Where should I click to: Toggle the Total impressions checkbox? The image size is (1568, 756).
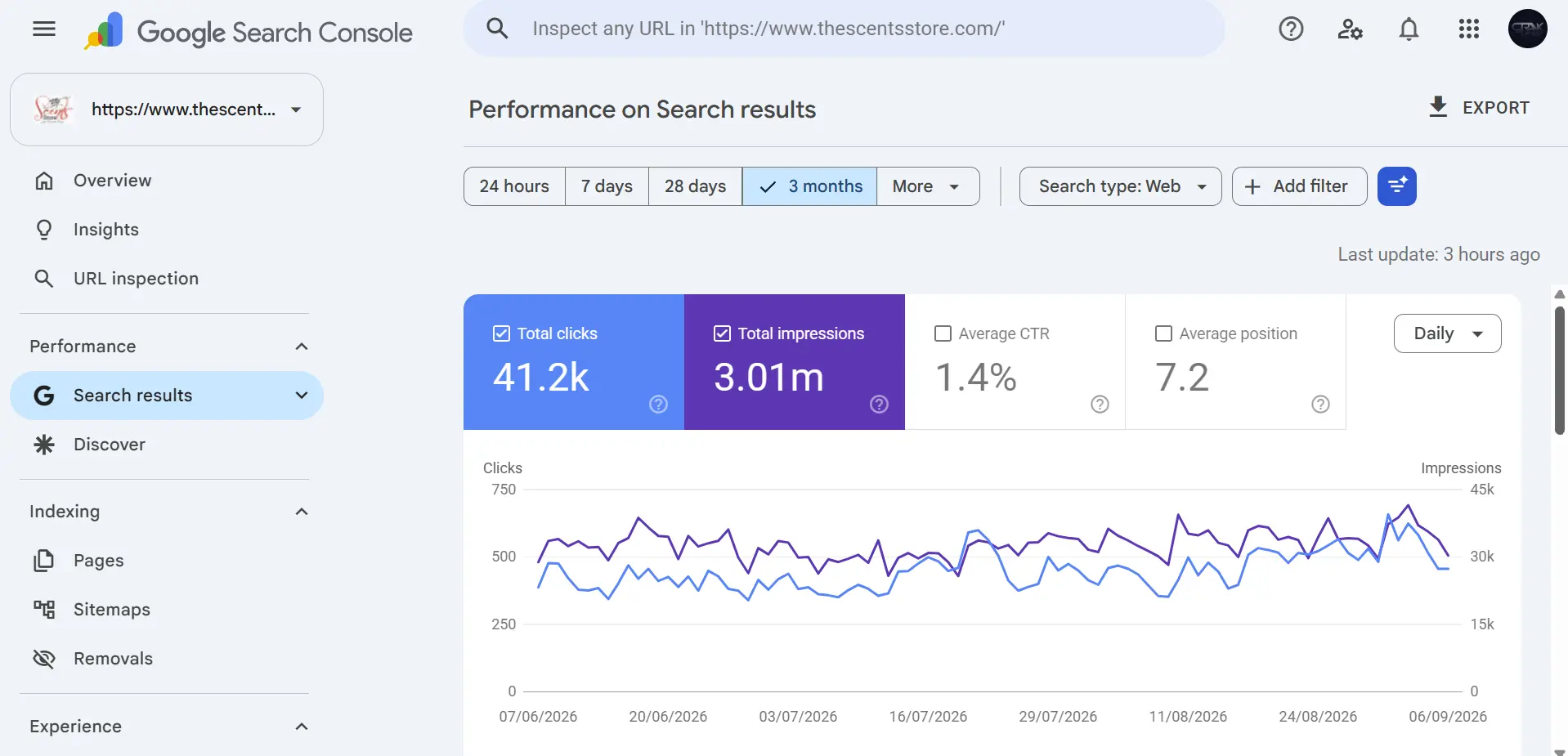[722, 333]
